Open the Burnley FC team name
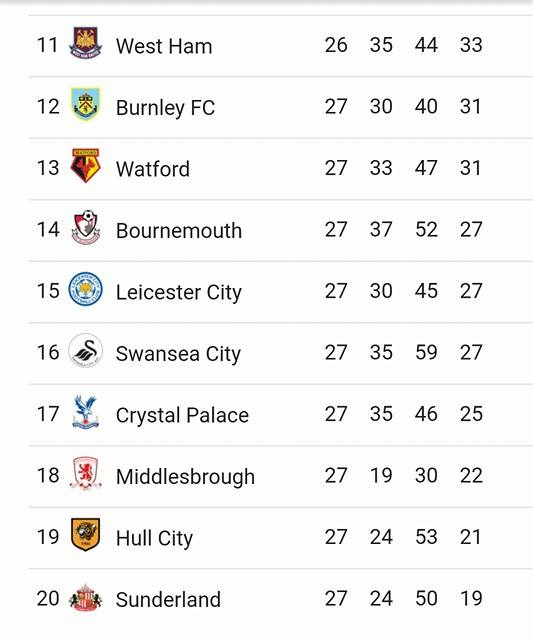This screenshot has width=533, height=640. [165, 108]
